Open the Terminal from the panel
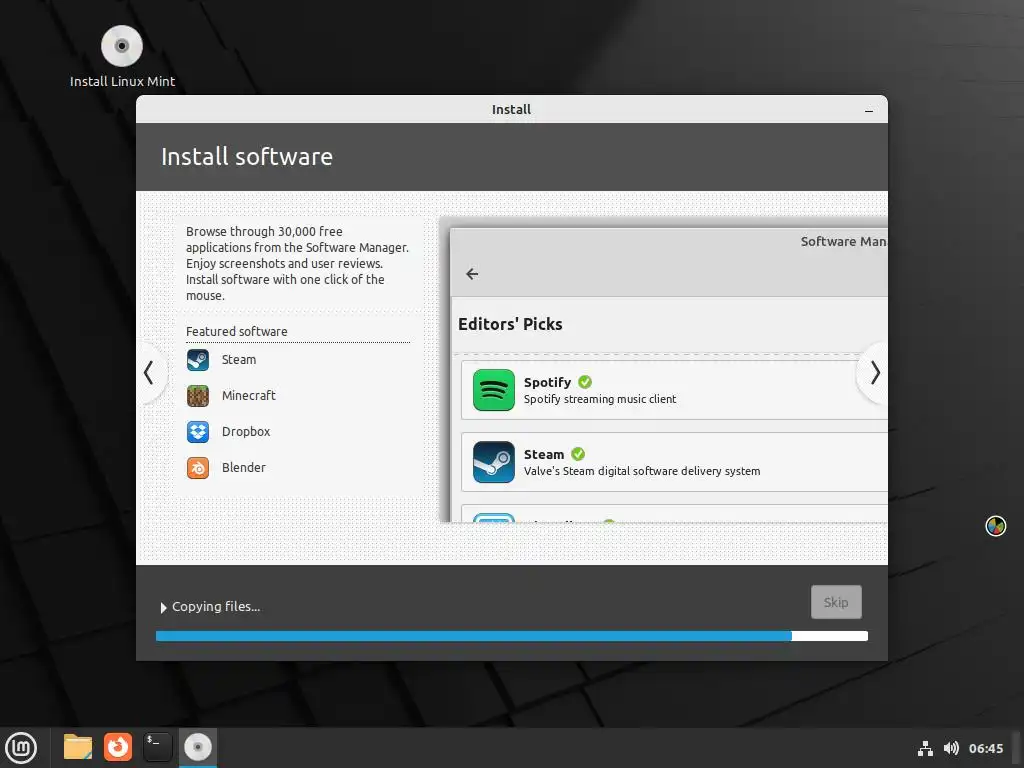 pyautogui.click(x=157, y=747)
